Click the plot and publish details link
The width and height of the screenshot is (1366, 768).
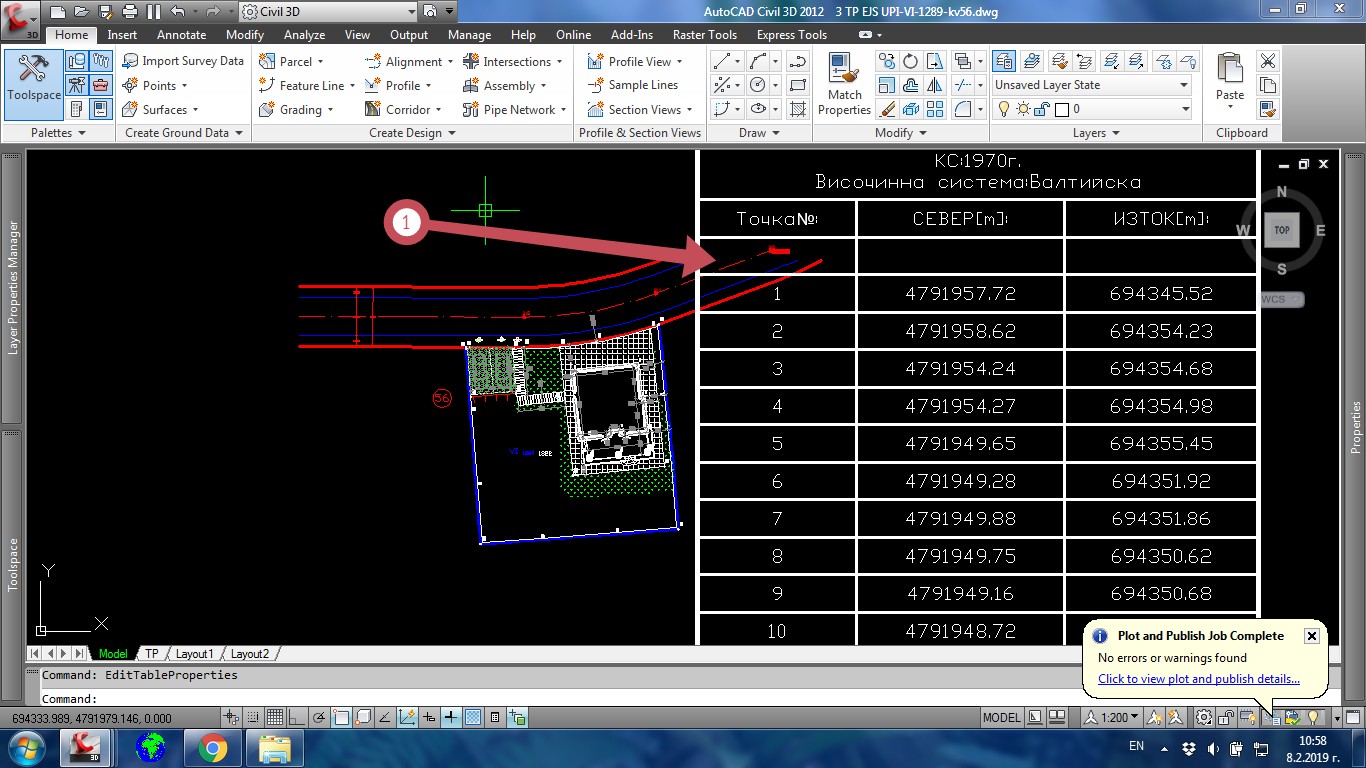pos(1198,679)
